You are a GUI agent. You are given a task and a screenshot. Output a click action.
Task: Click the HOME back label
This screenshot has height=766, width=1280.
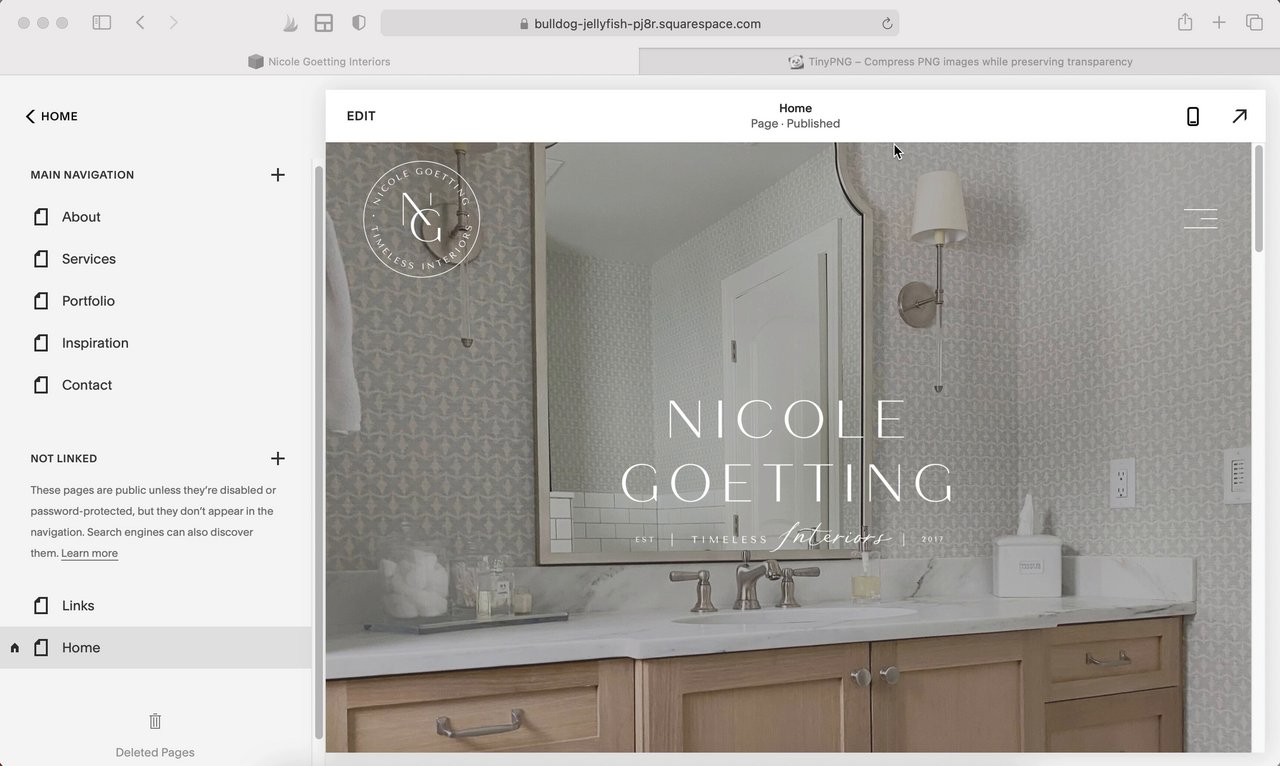[x=59, y=116]
